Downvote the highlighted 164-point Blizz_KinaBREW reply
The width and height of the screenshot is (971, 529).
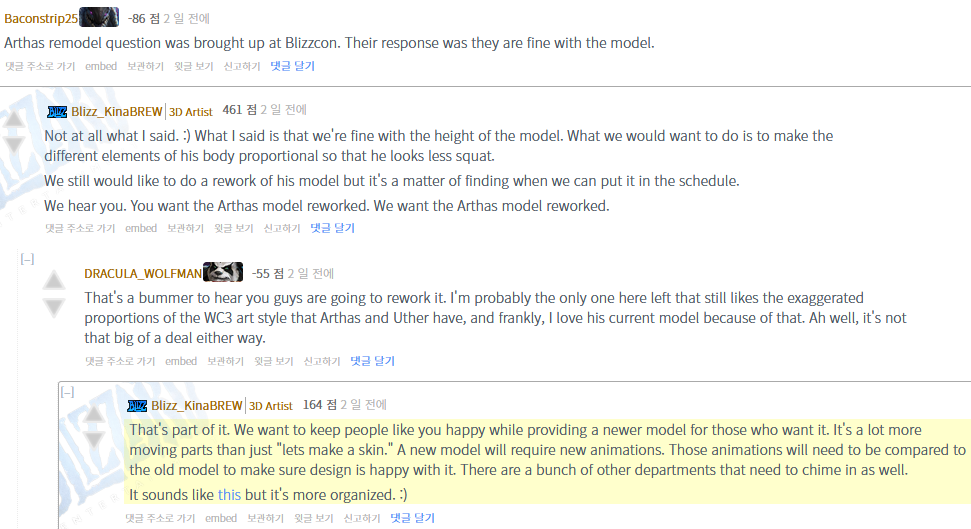pyautogui.click(x=93, y=440)
